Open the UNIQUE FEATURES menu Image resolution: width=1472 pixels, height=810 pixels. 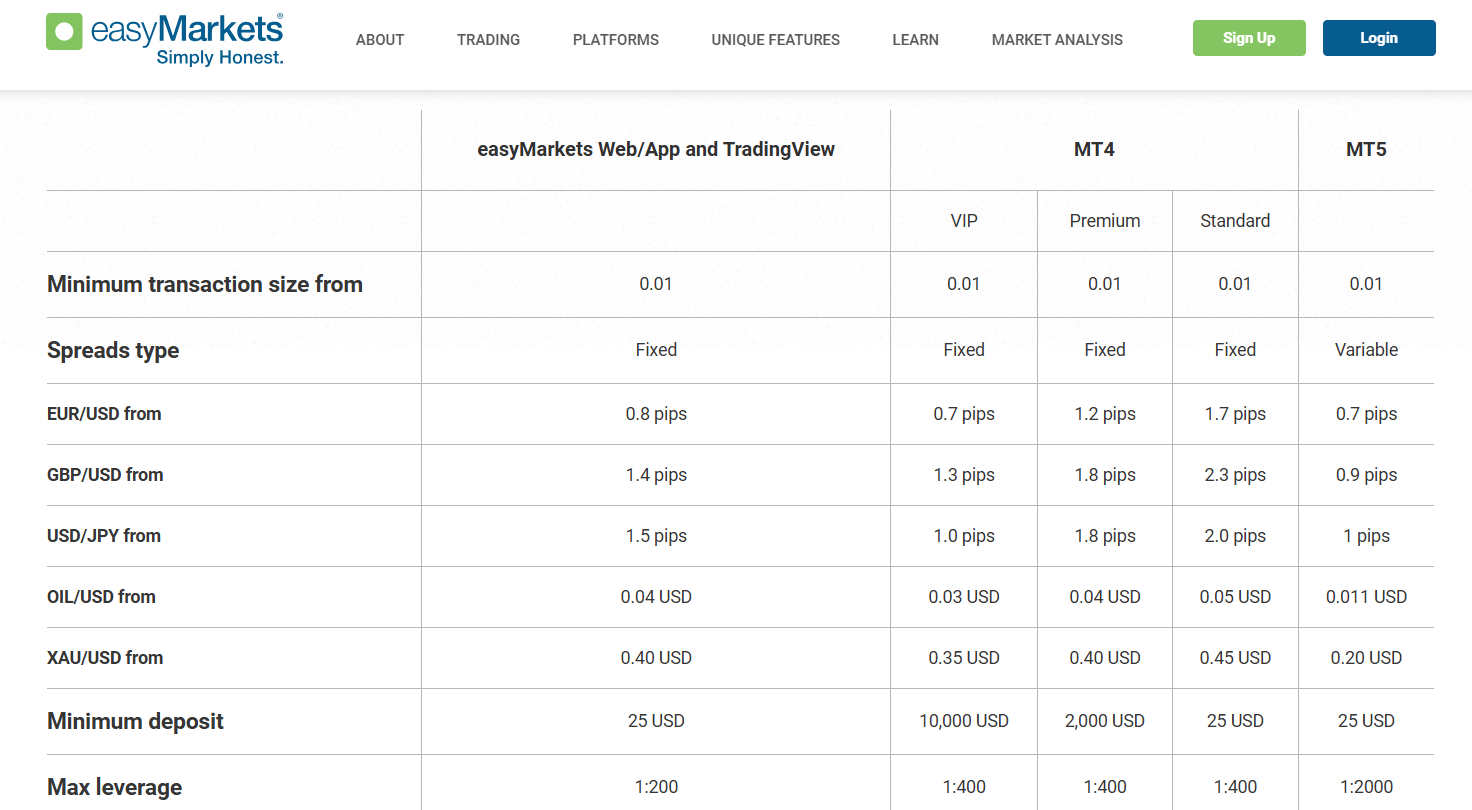click(x=775, y=40)
